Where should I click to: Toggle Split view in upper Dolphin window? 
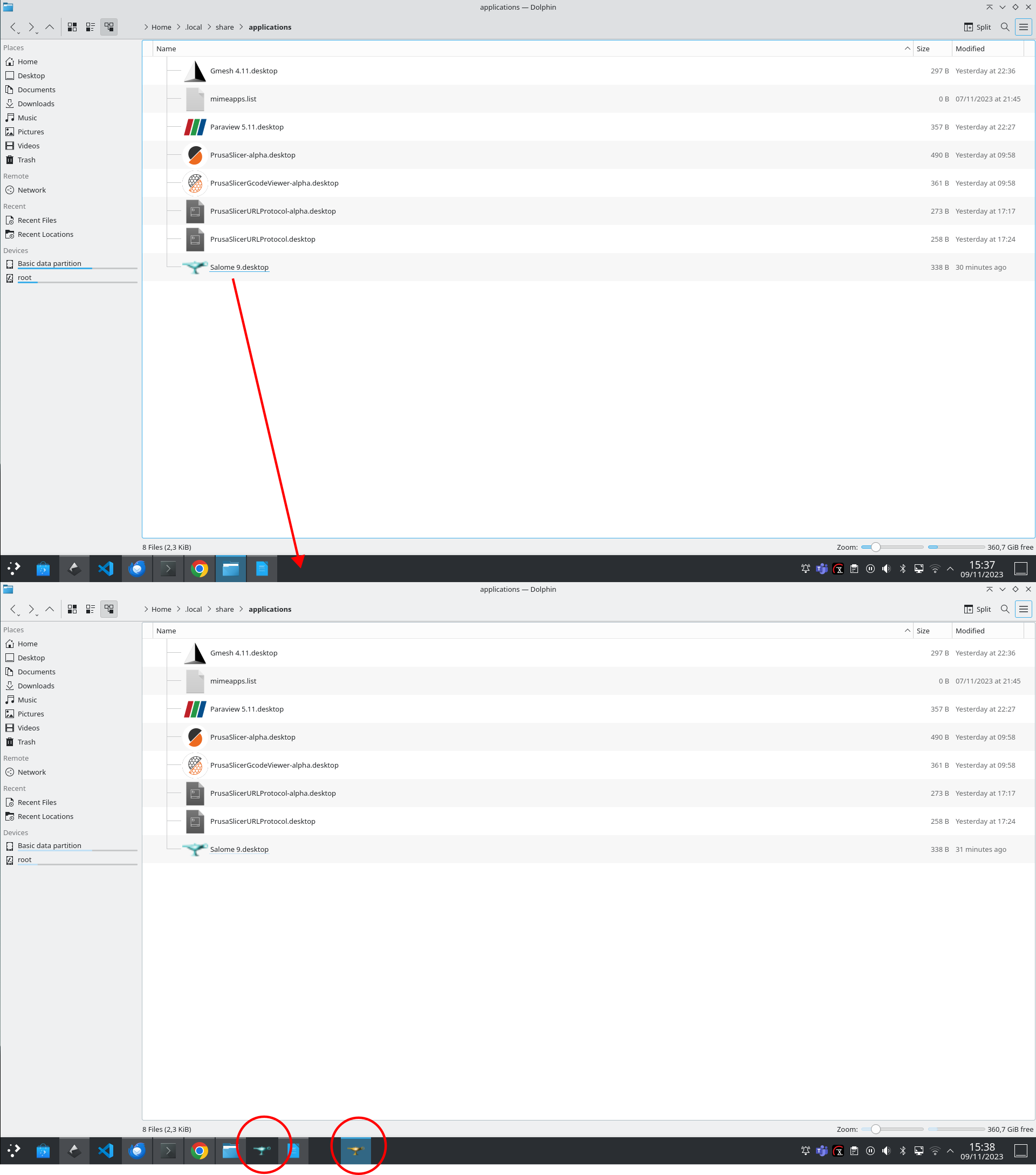pos(977,27)
